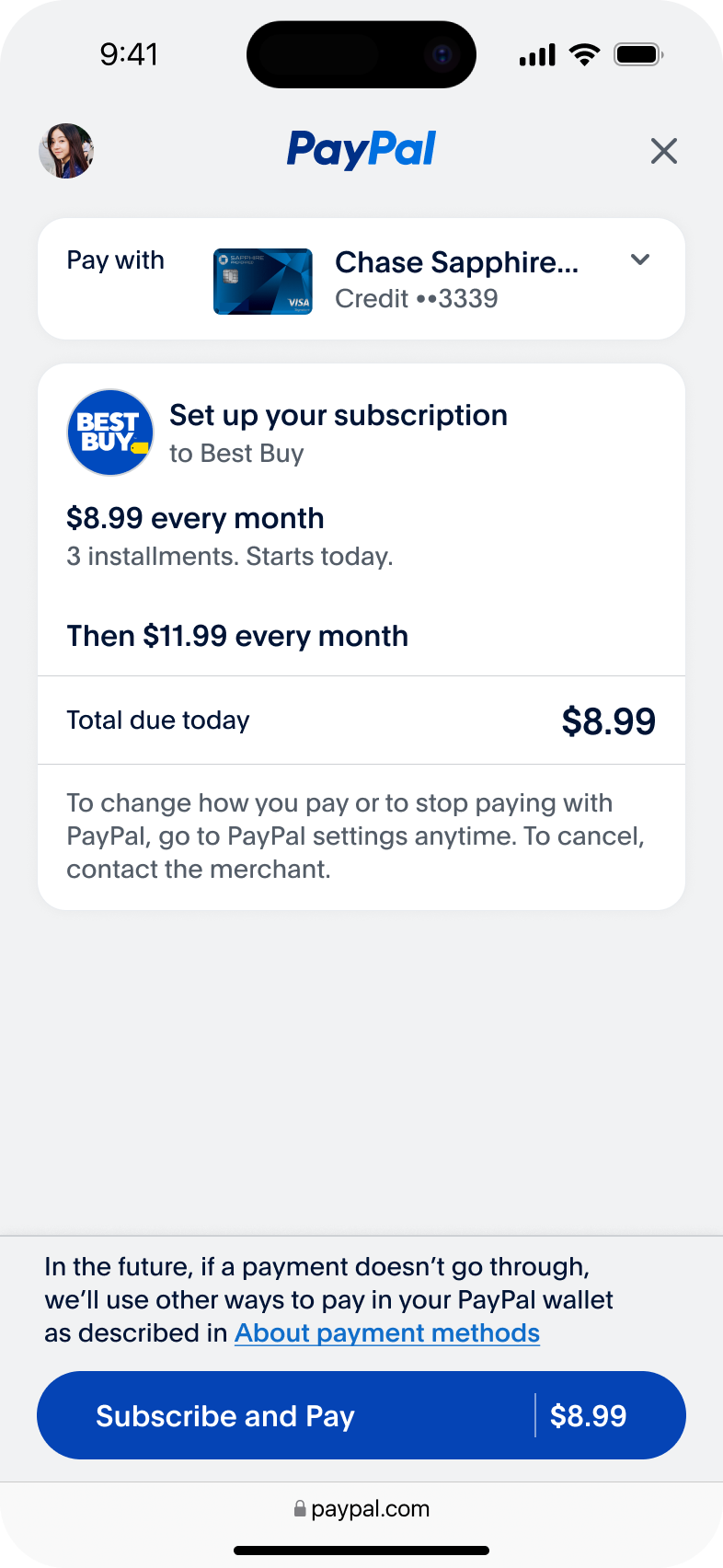Expand the payment method chevron
Image resolution: width=723 pixels, height=1568 pixels.
640,260
